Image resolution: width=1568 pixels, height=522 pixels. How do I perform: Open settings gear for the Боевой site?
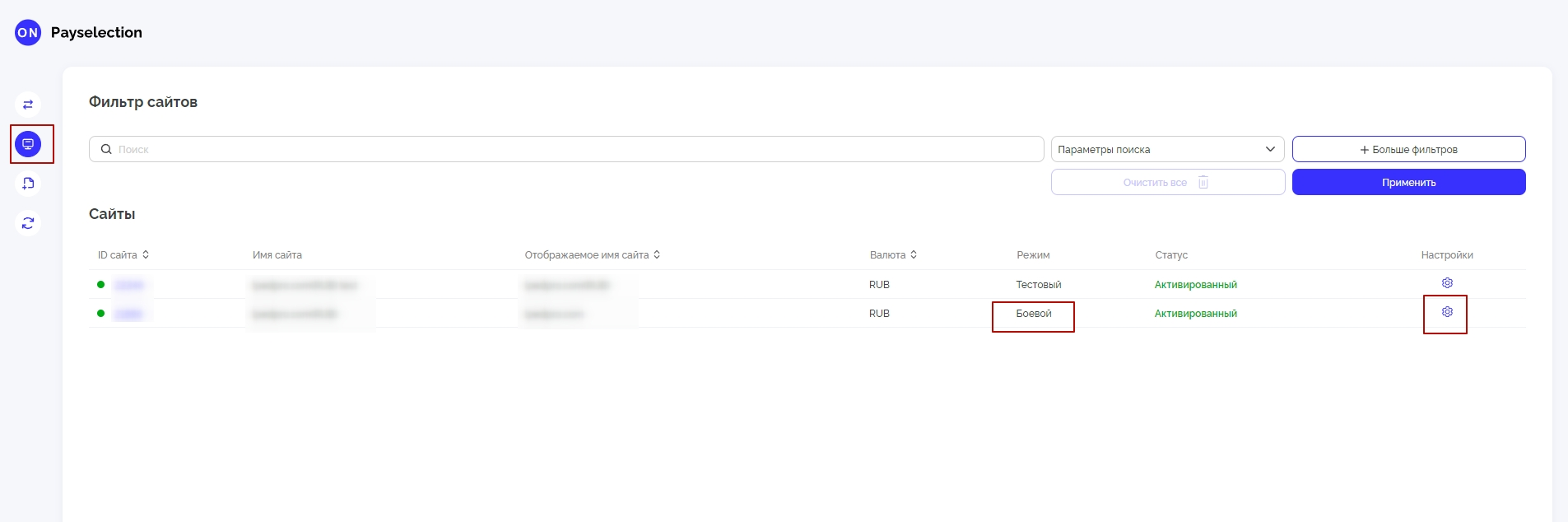[1447, 312]
